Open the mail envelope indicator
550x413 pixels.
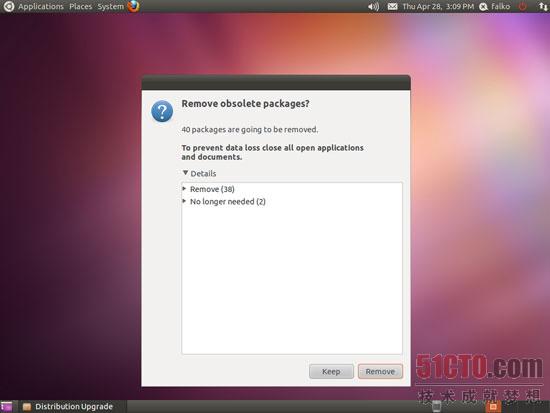[393, 7]
